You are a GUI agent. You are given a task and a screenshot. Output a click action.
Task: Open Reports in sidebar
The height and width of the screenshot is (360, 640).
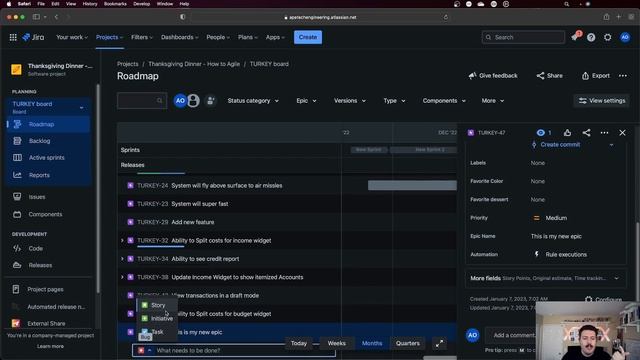[49, 175]
